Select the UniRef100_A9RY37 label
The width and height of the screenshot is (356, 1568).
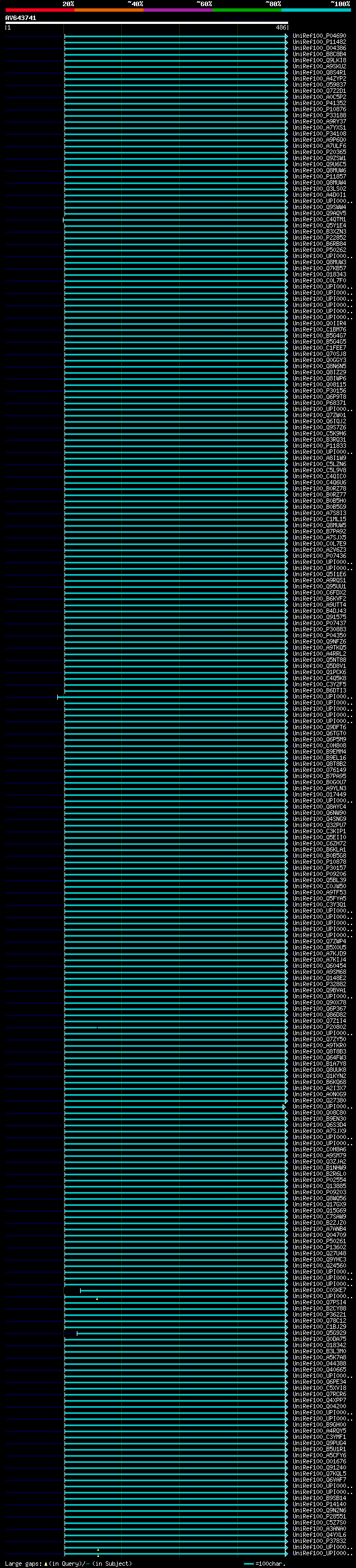point(319,122)
